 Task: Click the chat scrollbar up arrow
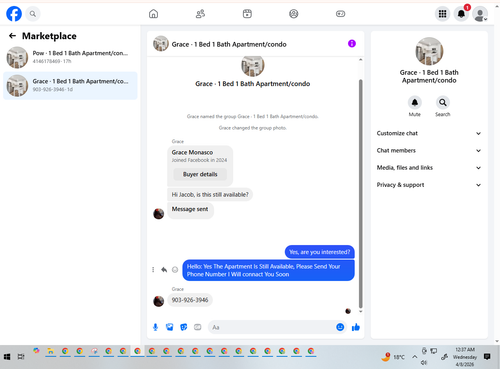[x=360, y=60]
